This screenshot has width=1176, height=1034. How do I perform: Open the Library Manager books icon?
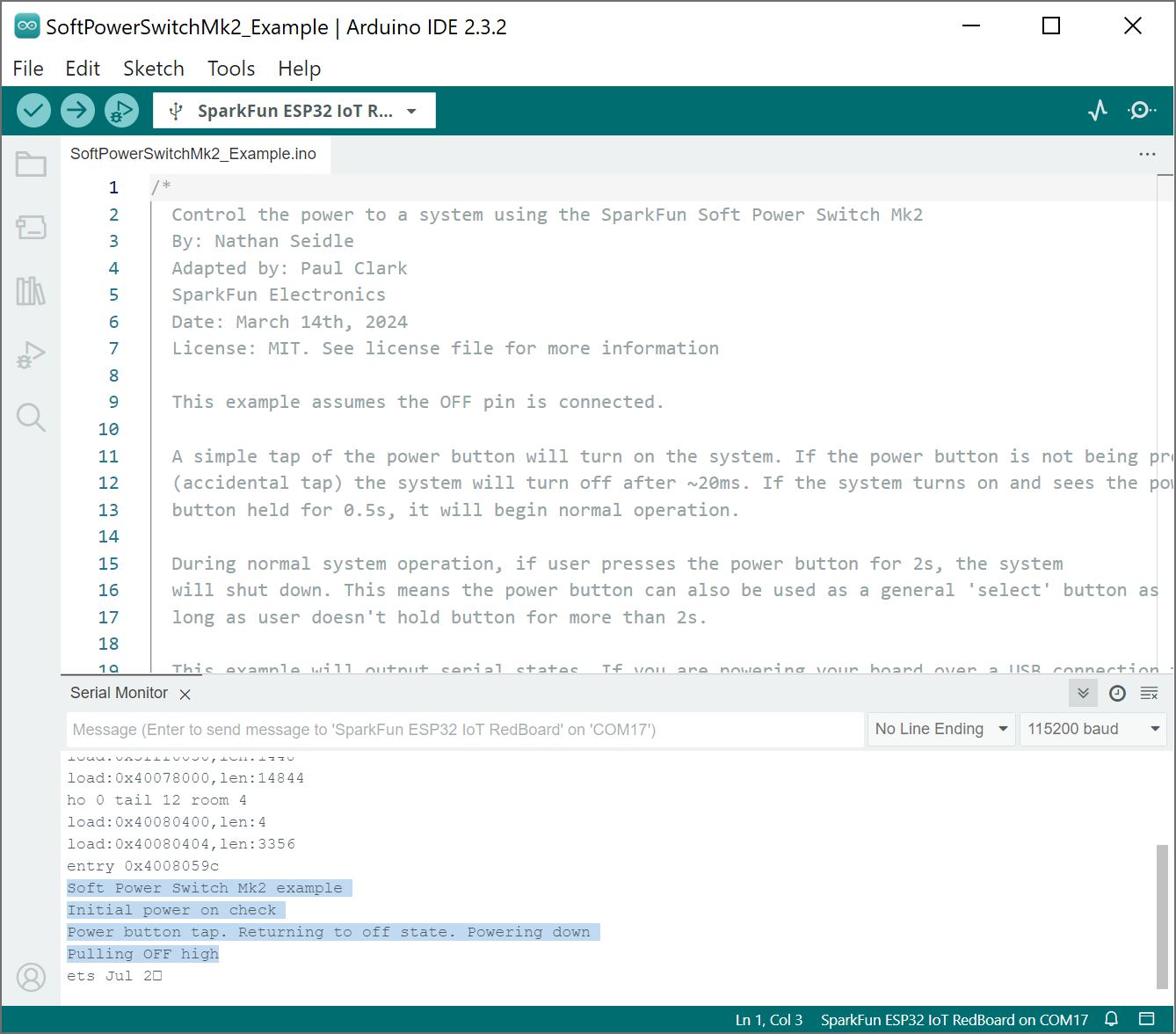tap(31, 291)
